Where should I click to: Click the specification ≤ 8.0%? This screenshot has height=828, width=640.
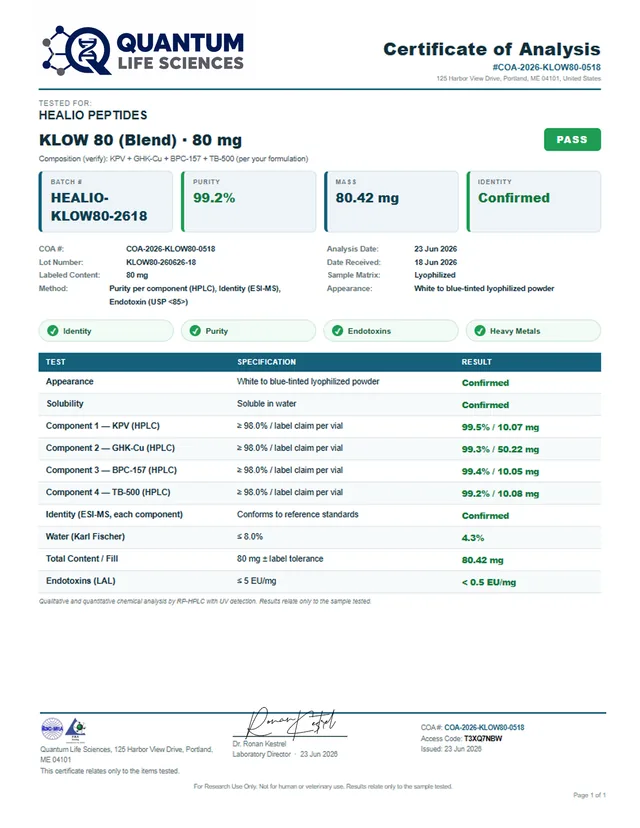[250, 537]
